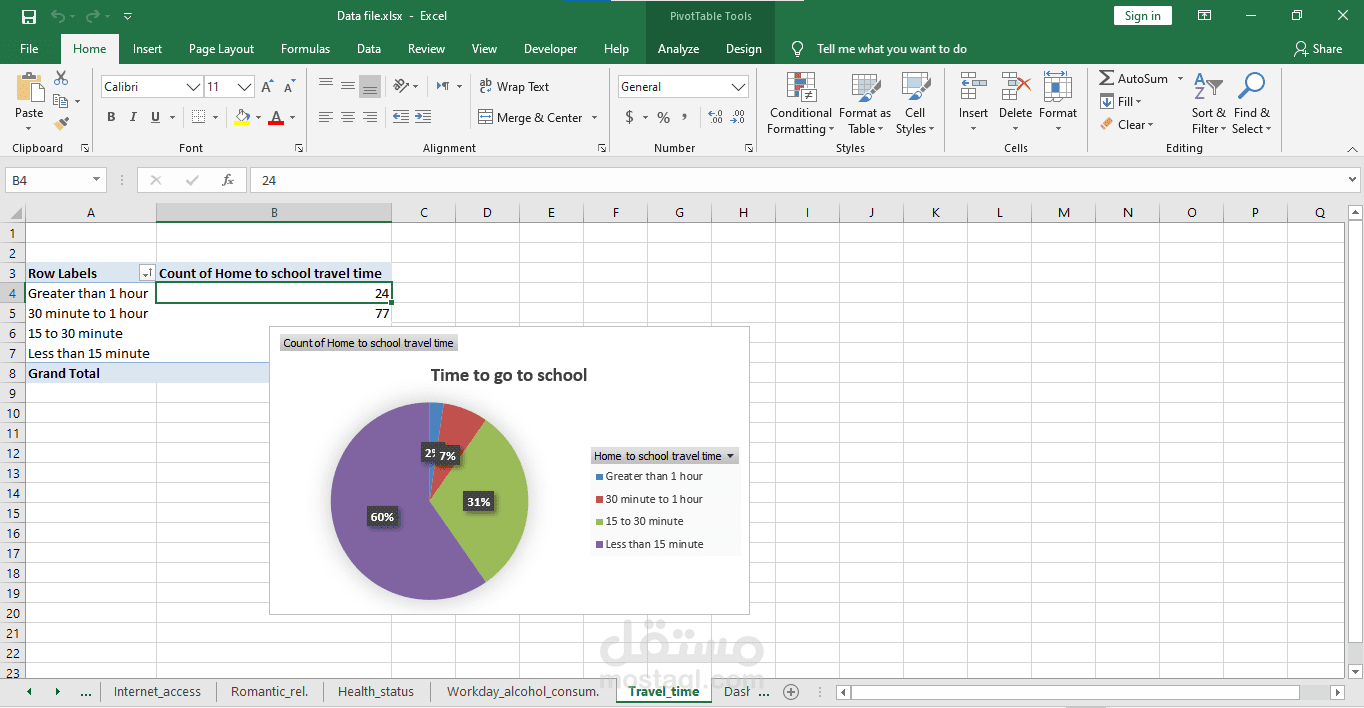
Task: Click the Format Painter brush icon
Action: pyautogui.click(x=61, y=124)
